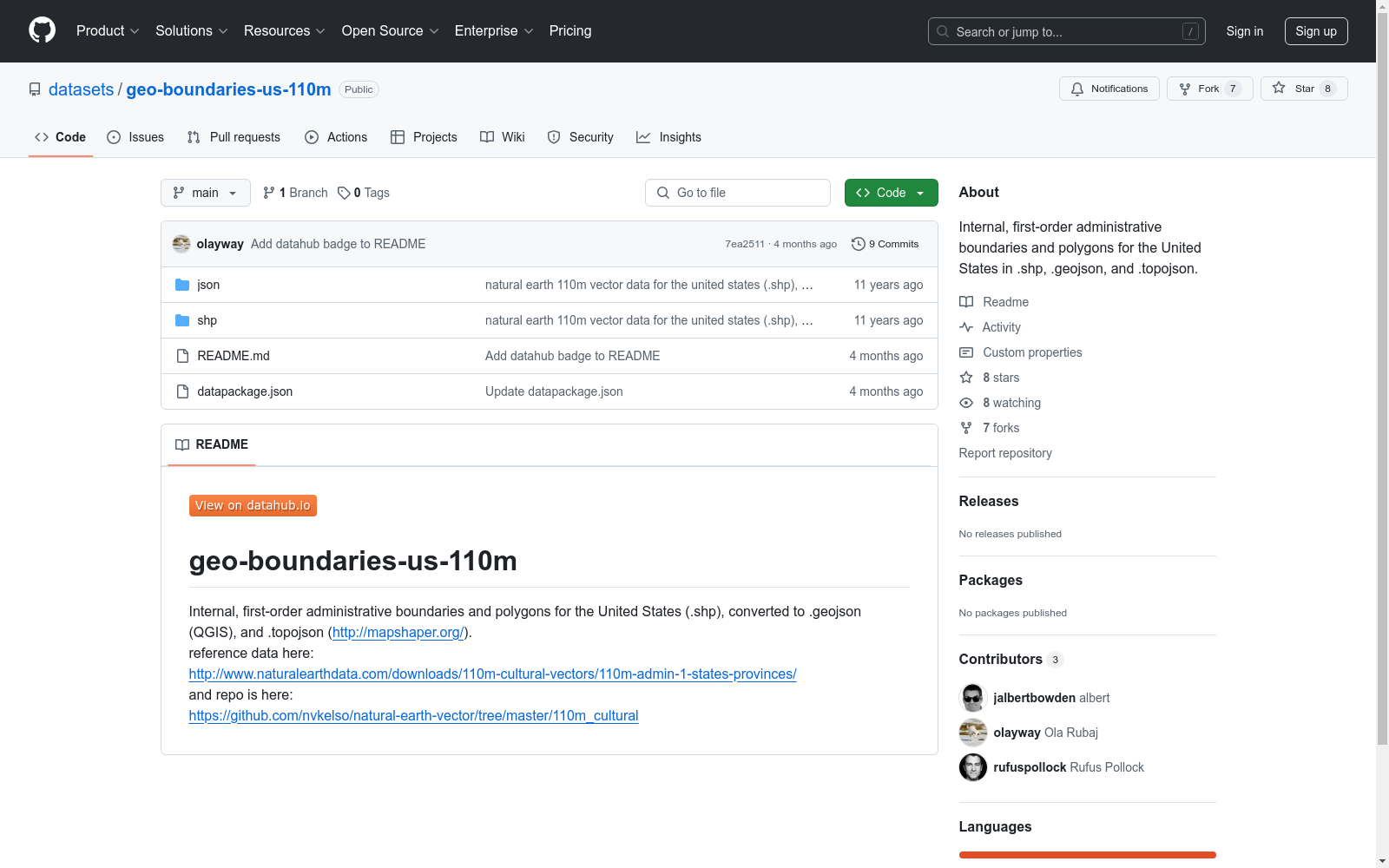Open the shp folder icon
This screenshot has height=868, width=1389.
click(x=182, y=320)
